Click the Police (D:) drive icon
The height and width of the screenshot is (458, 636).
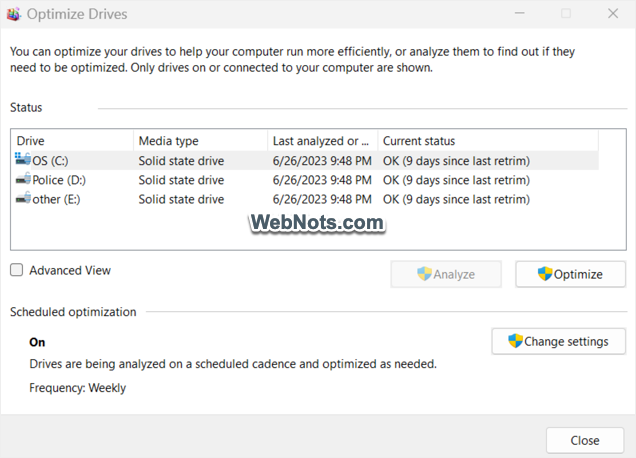23,178
